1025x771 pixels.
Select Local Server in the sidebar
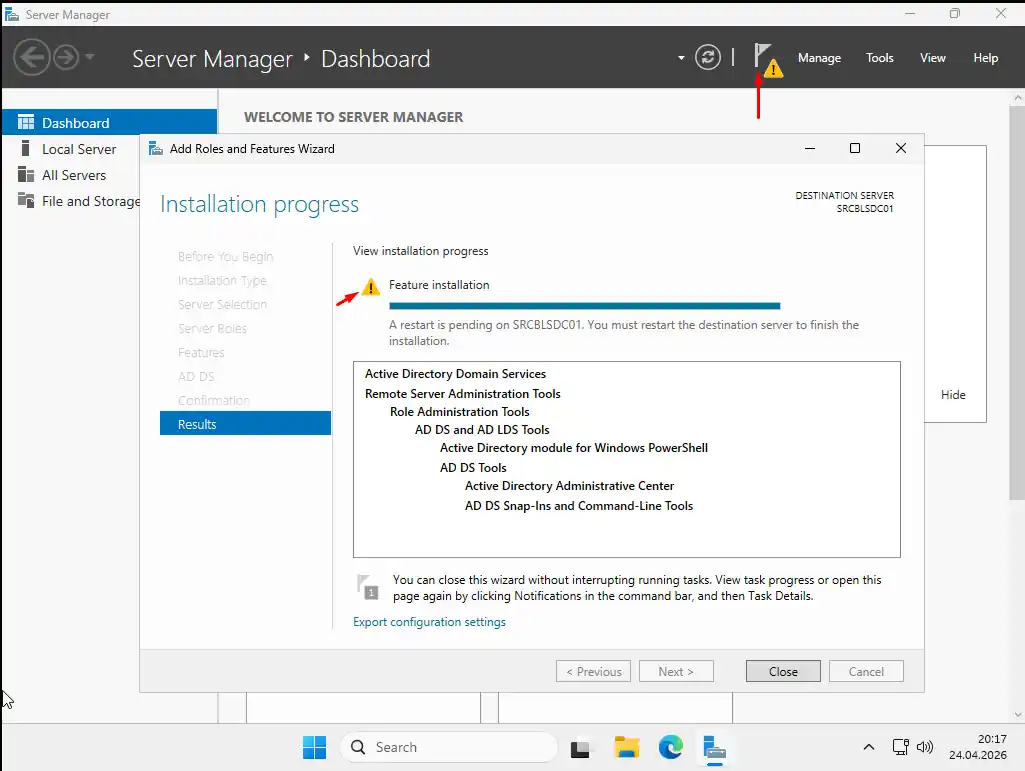point(78,149)
